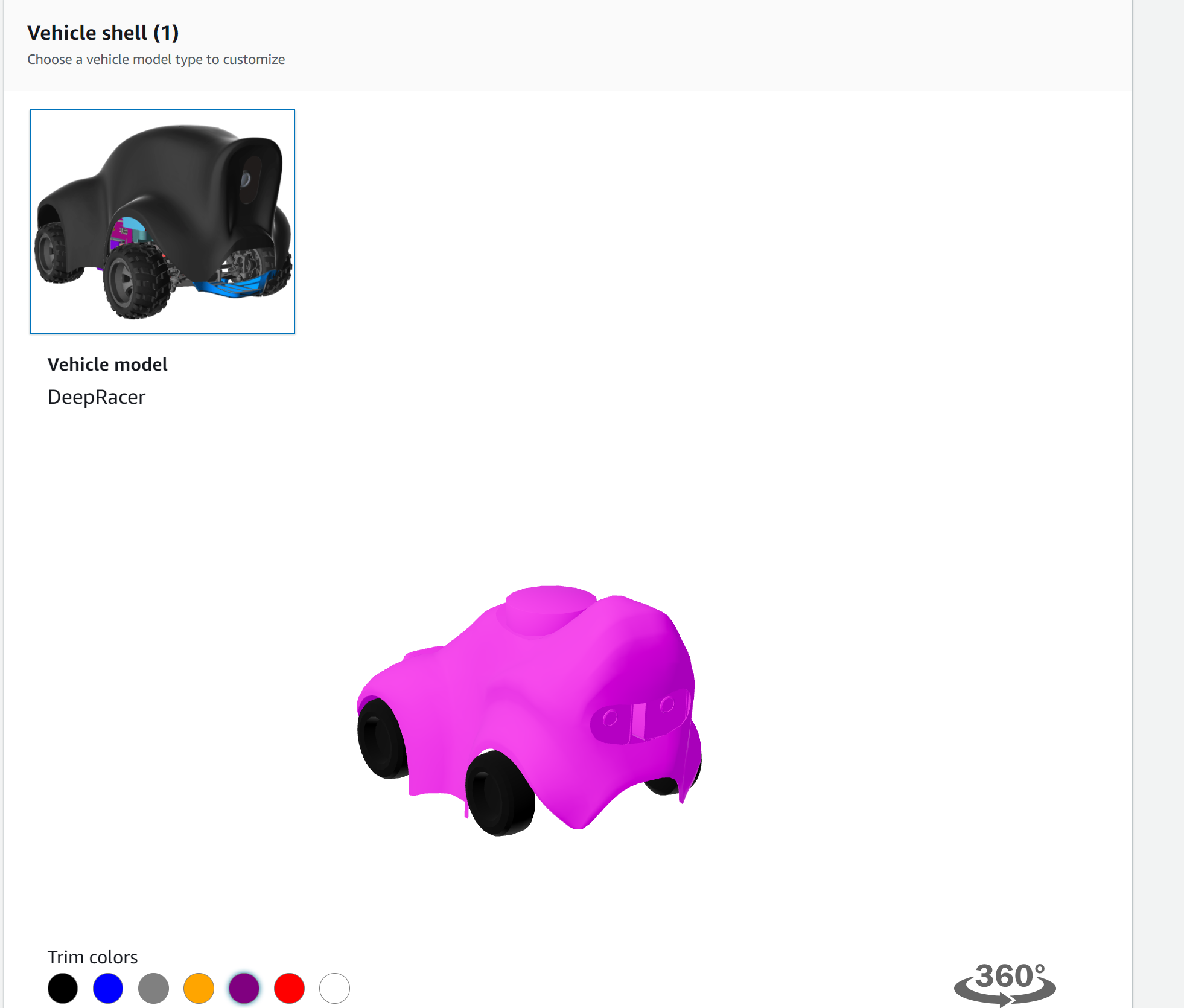Click the Vehicle shell (1) heading

click(103, 33)
